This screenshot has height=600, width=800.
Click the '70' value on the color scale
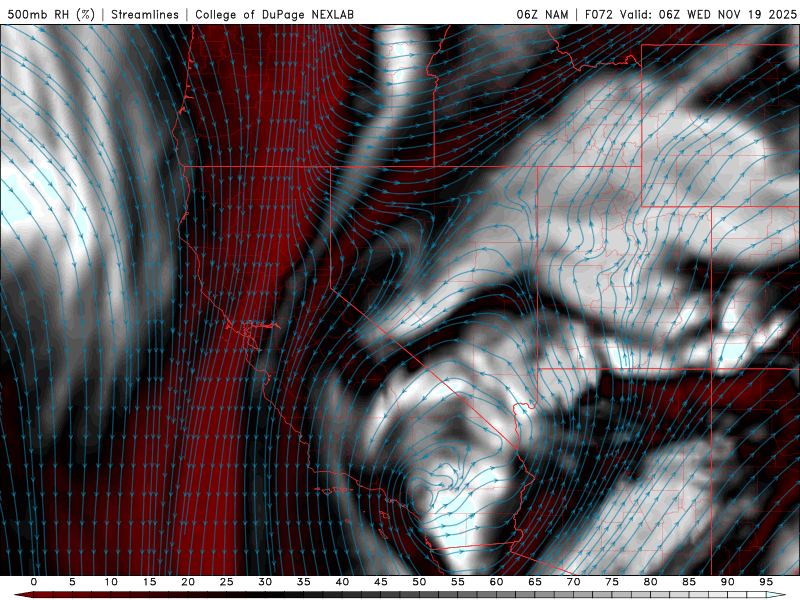pos(573,582)
